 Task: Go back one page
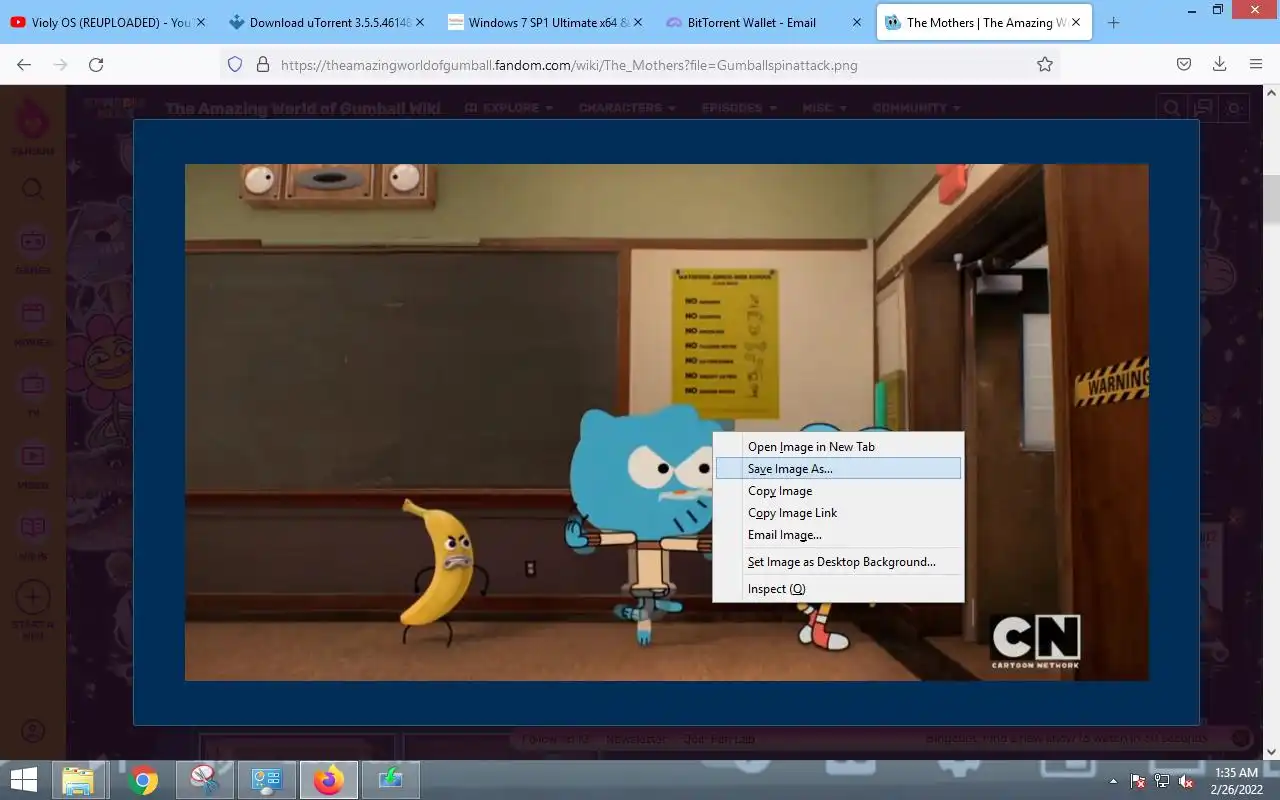point(24,64)
